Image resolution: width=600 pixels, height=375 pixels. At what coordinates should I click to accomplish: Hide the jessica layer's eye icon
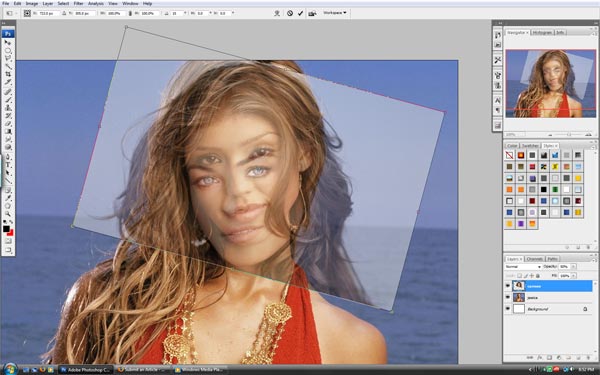coord(508,297)
